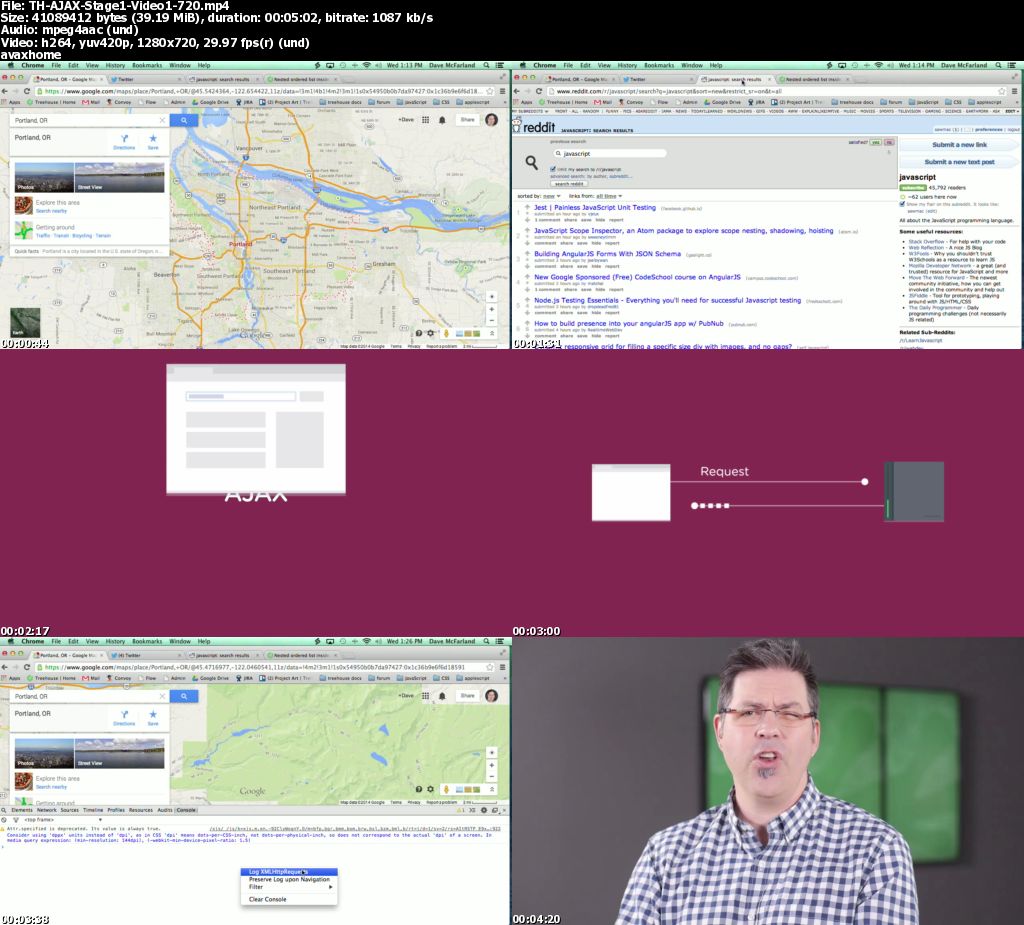Open Bookmarks menu in the 00:00:44 frame menu bar
The height and width of the screenshot is (925, 1024).
click(147, 65)
